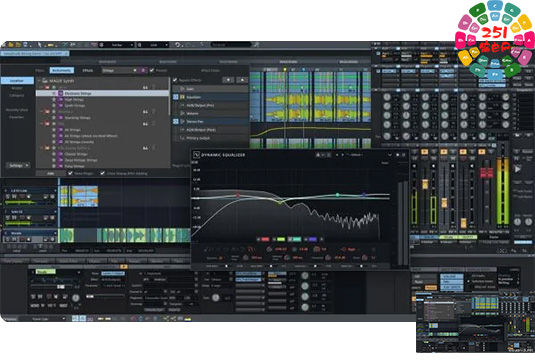The height and width of the screenshot is (363, 535).
Task: Select the Electronic Strings preset
Action: [102, 93]
